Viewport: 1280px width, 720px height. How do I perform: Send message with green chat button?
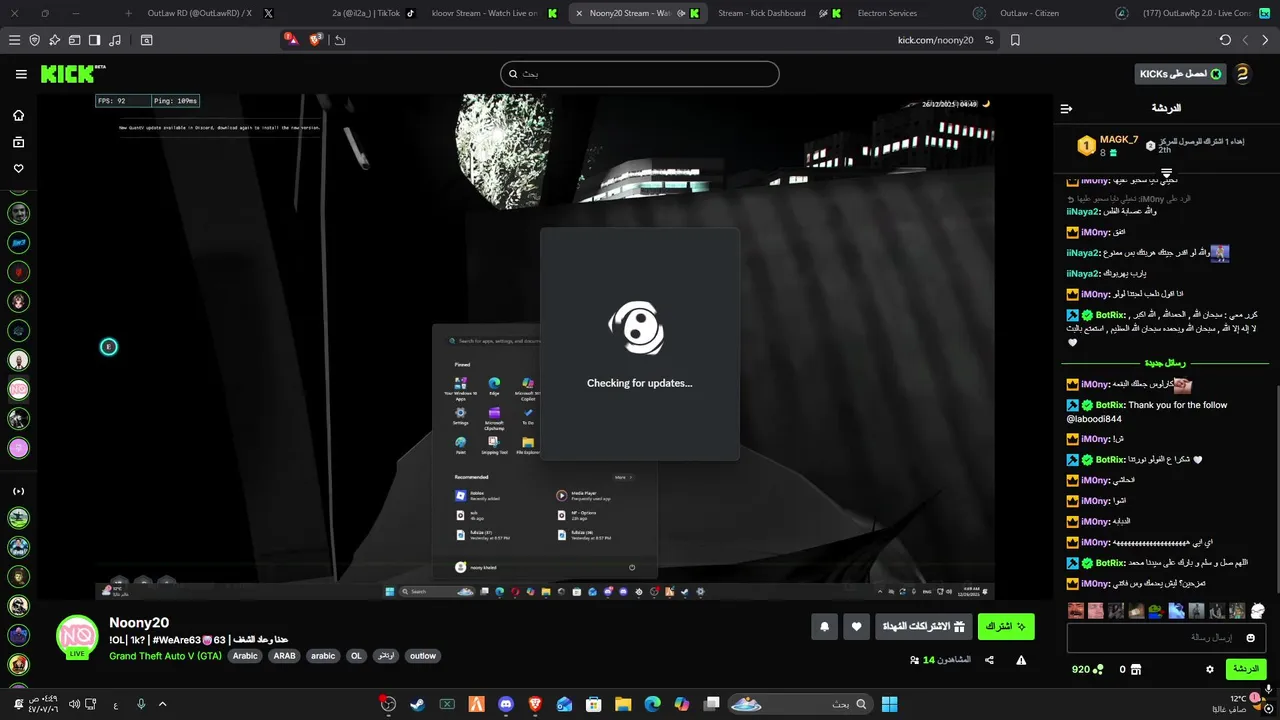click(x=1246, y=669)
